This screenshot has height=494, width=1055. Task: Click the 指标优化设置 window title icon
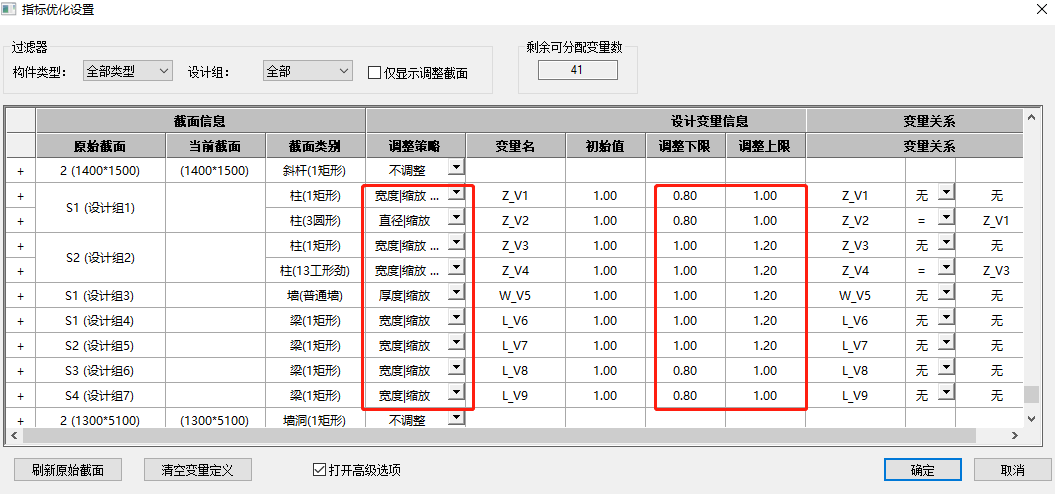point(9,9)
